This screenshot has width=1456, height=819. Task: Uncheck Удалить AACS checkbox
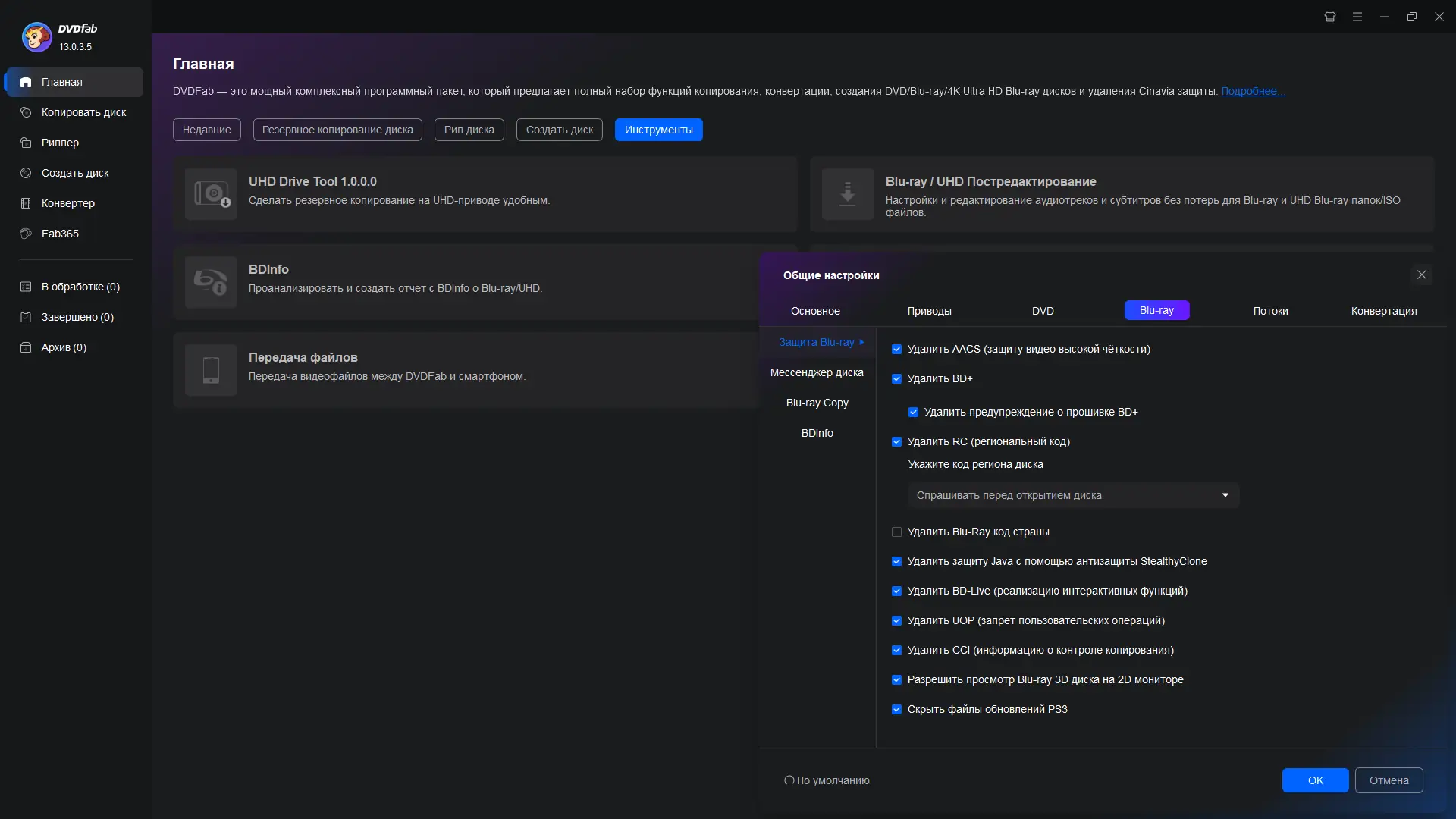coord(896,350)
